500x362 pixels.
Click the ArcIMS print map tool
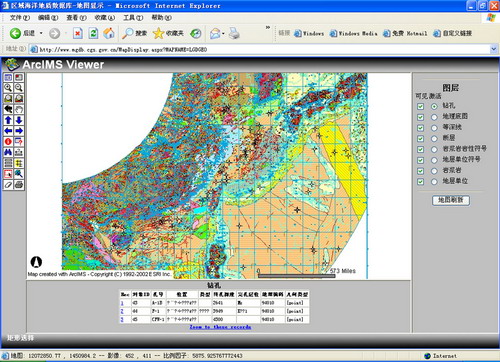[19, 184]
